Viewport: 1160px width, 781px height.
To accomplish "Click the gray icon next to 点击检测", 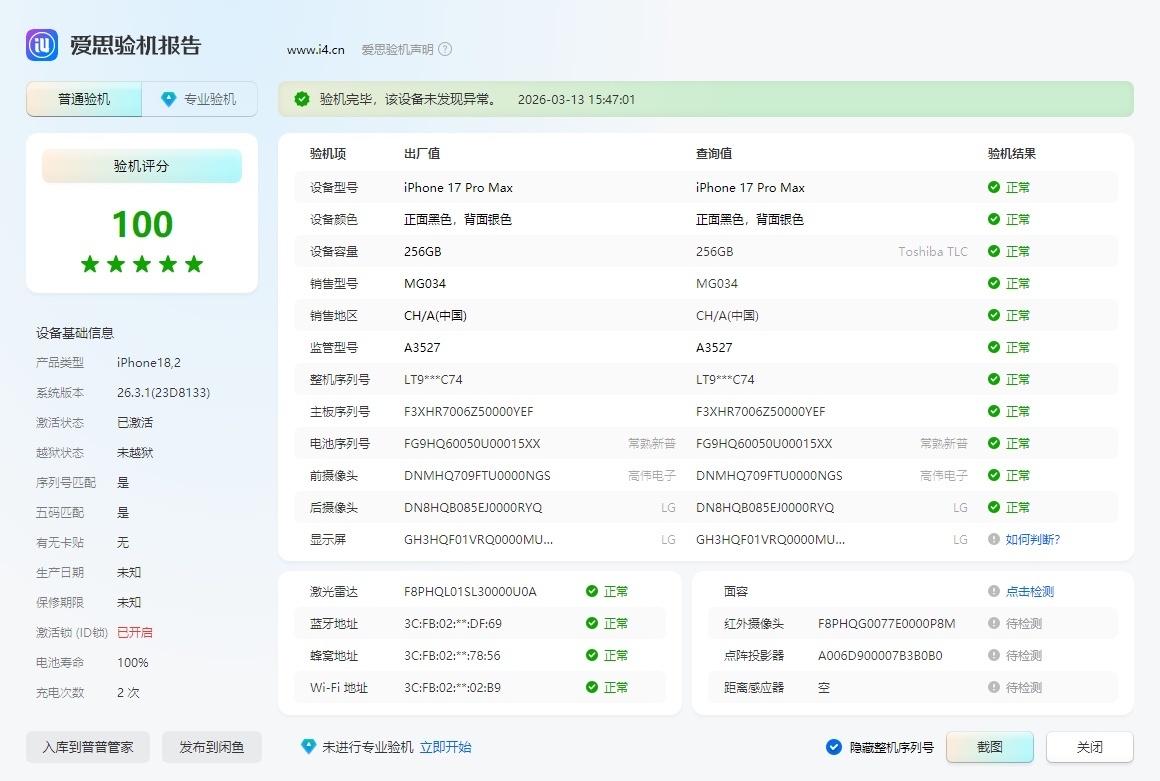I will tap(993, 591).
